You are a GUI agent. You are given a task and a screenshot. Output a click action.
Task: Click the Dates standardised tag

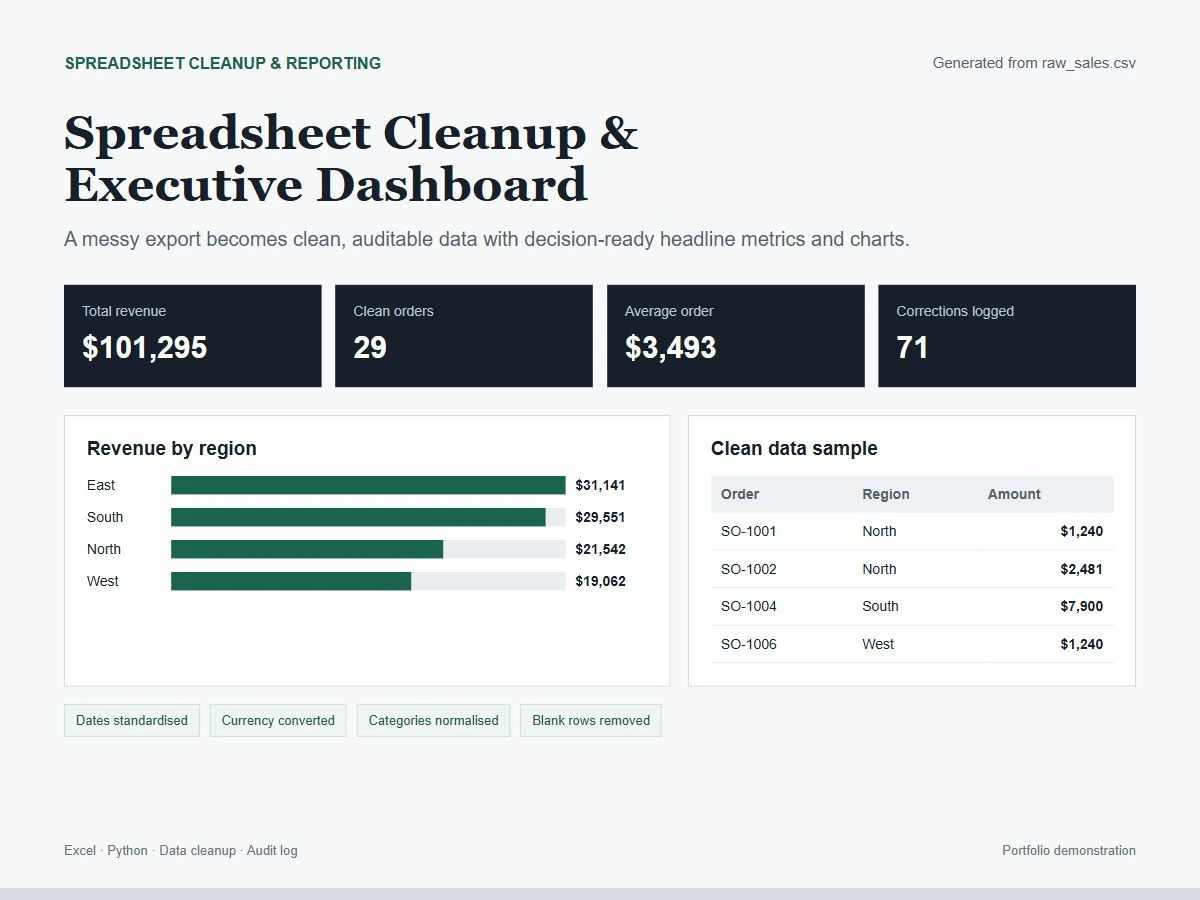132,720
